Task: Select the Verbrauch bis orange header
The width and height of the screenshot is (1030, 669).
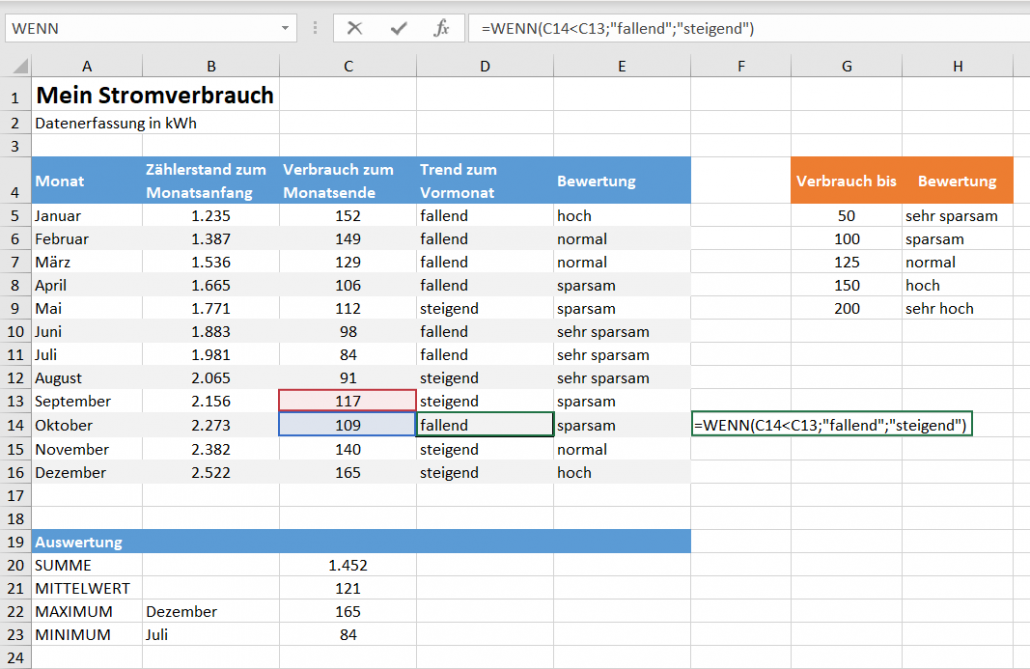Action: pos(846,180)
